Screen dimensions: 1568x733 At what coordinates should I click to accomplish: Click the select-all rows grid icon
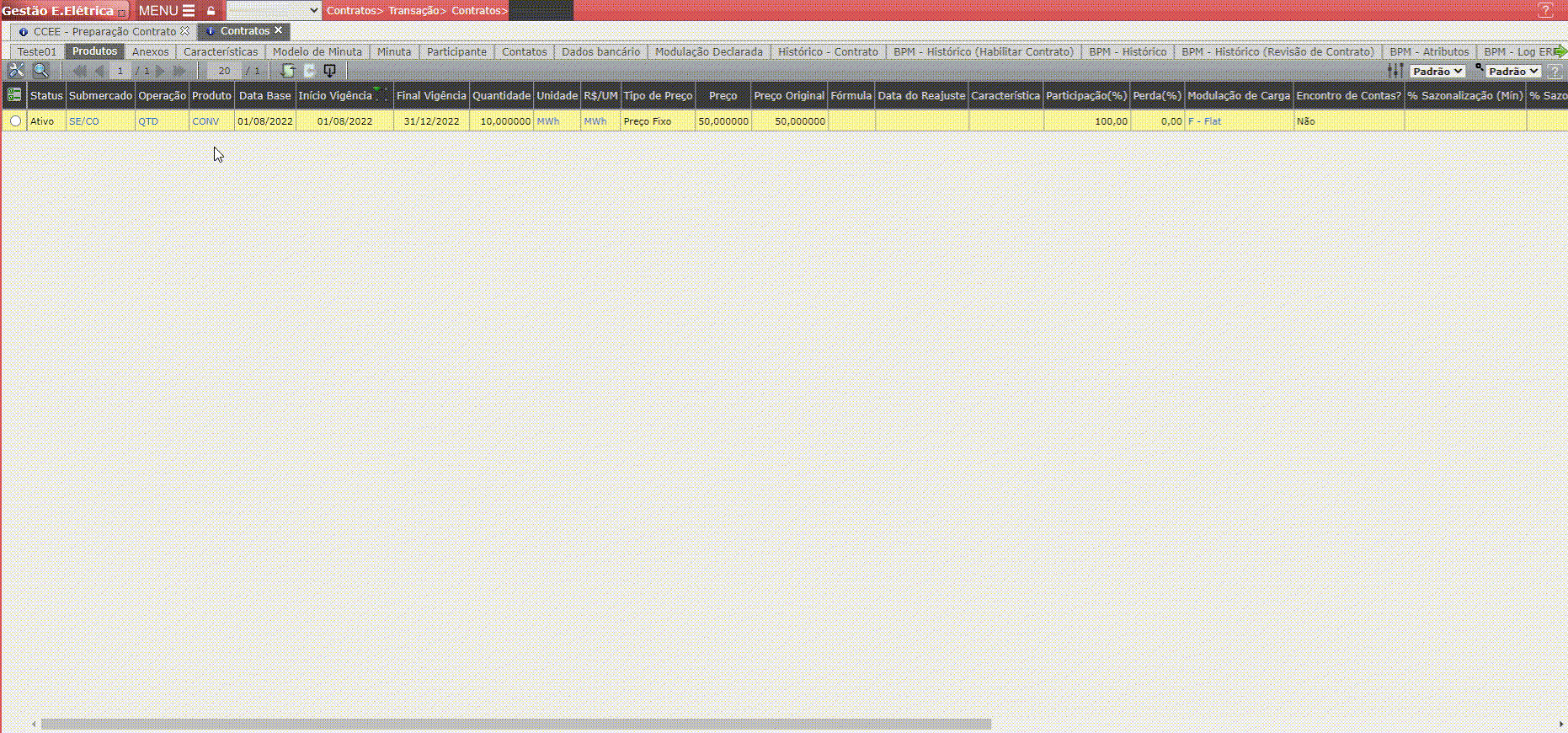[x=14, y=95]
